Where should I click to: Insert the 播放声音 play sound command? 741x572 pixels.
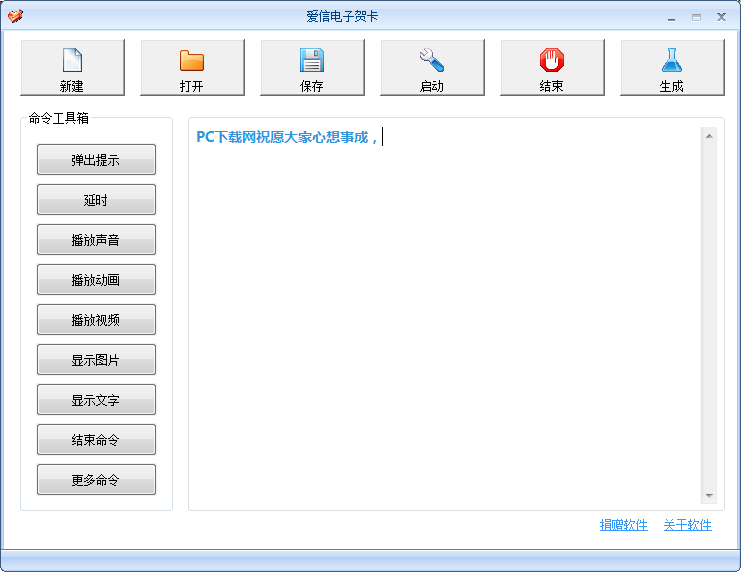click(x=96, y=240)
